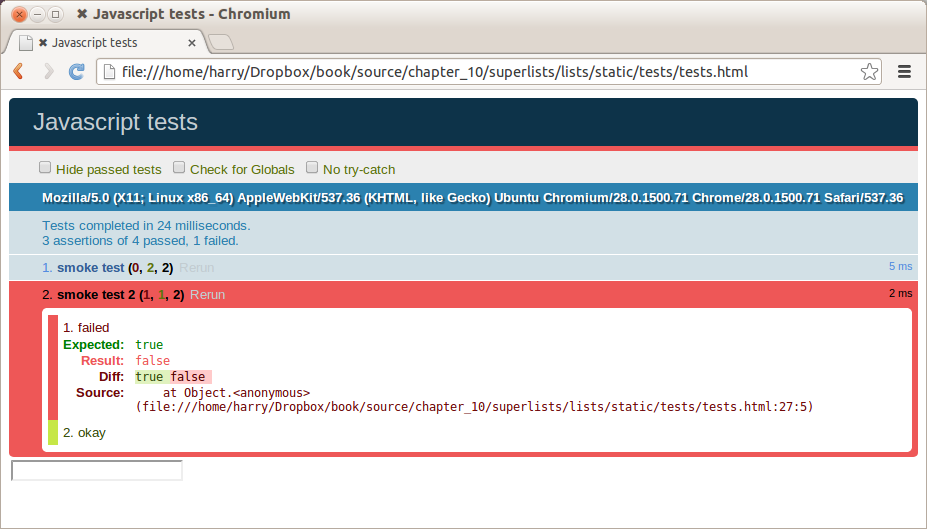
Task: Click the 1. failed assertion entry
Action: tap(86, 328)
